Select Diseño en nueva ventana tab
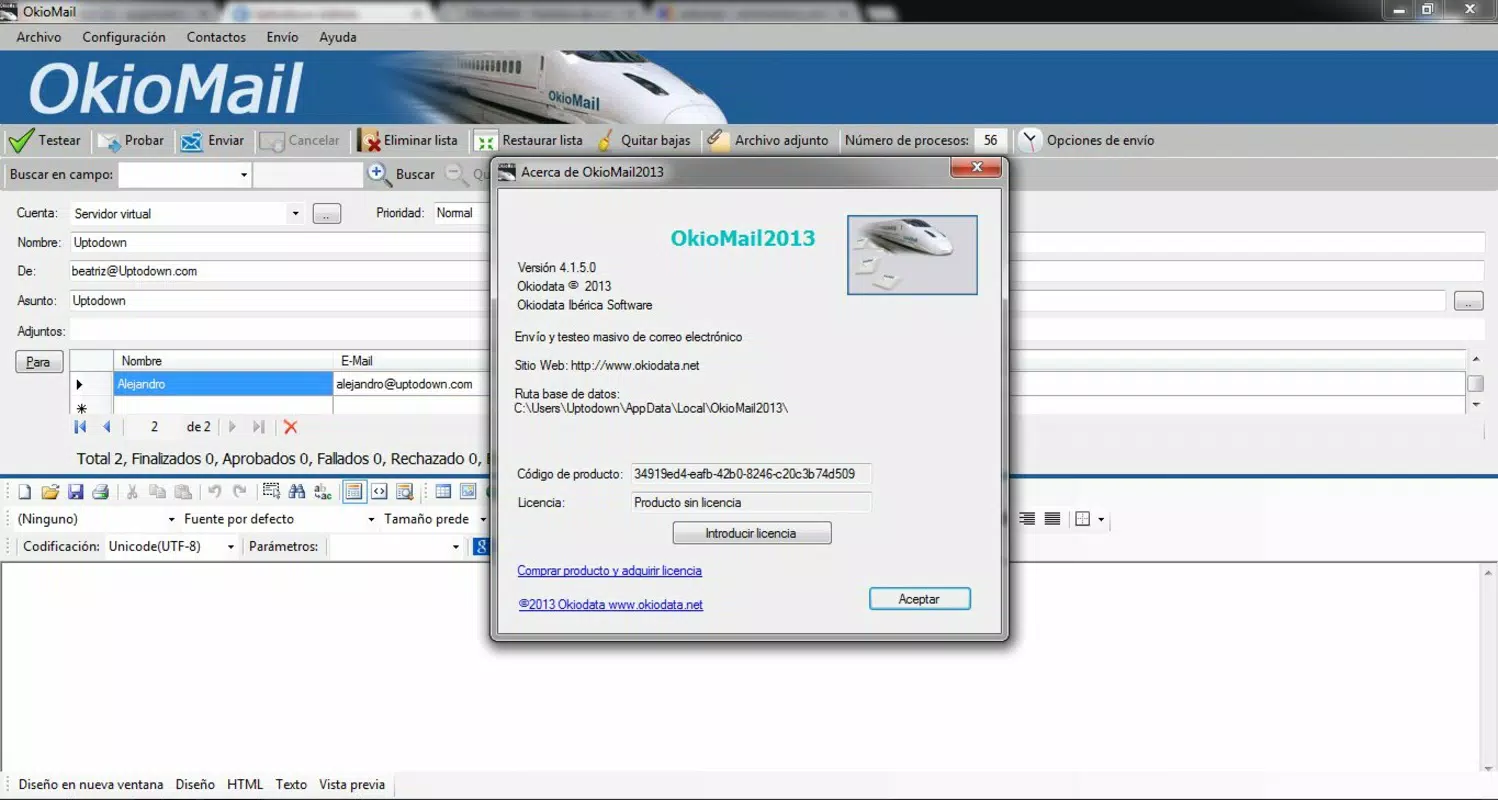 [91, 785]
